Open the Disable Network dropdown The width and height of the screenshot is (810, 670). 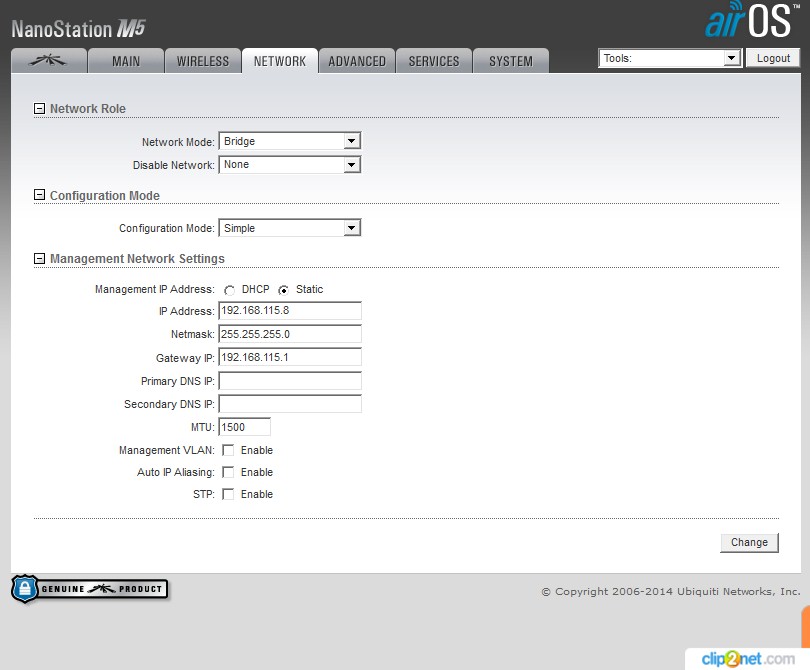click(290, 165)
